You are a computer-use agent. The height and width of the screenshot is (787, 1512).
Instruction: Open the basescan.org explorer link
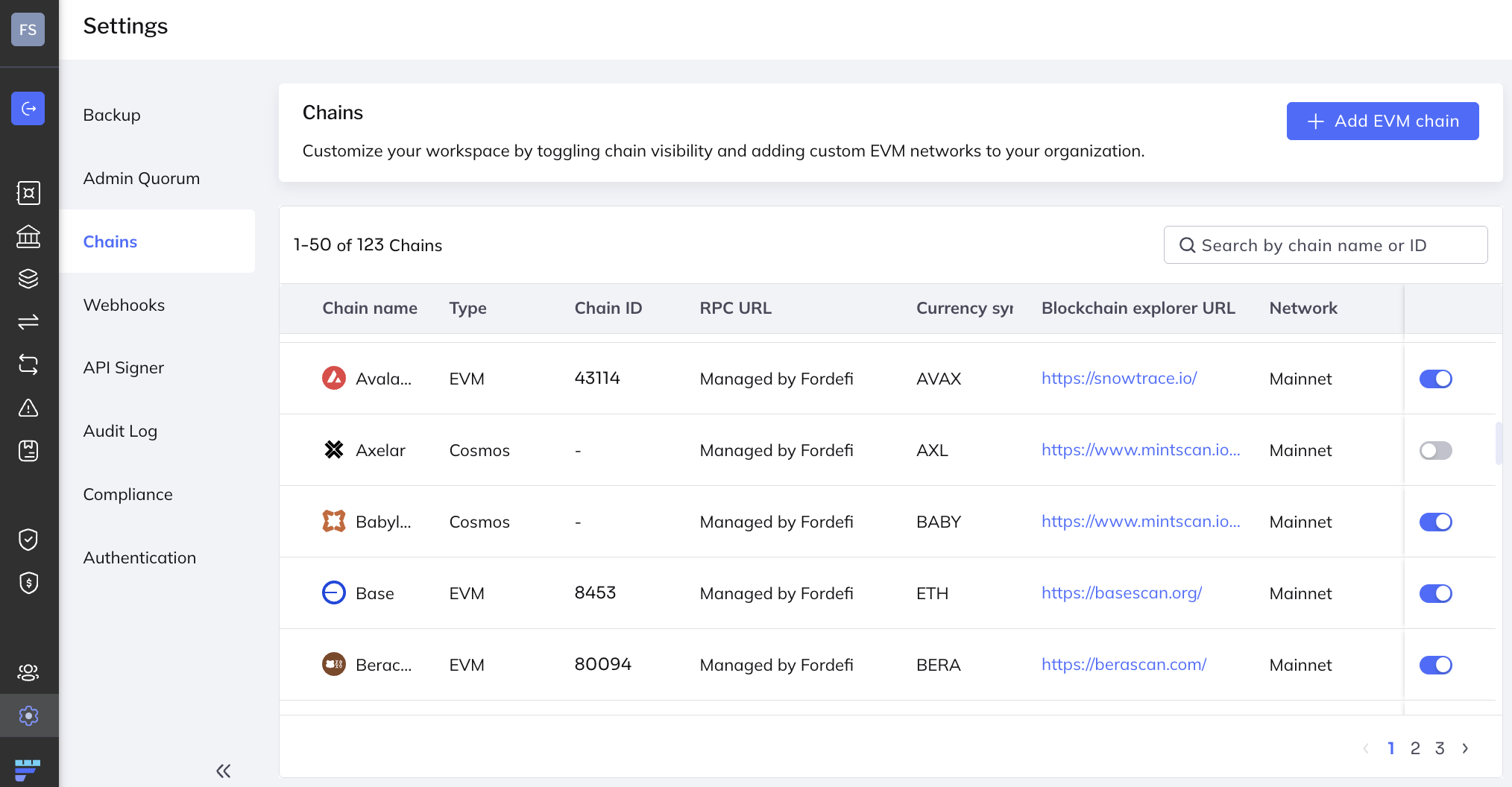pyautogui.click(x=1121, y=593)
